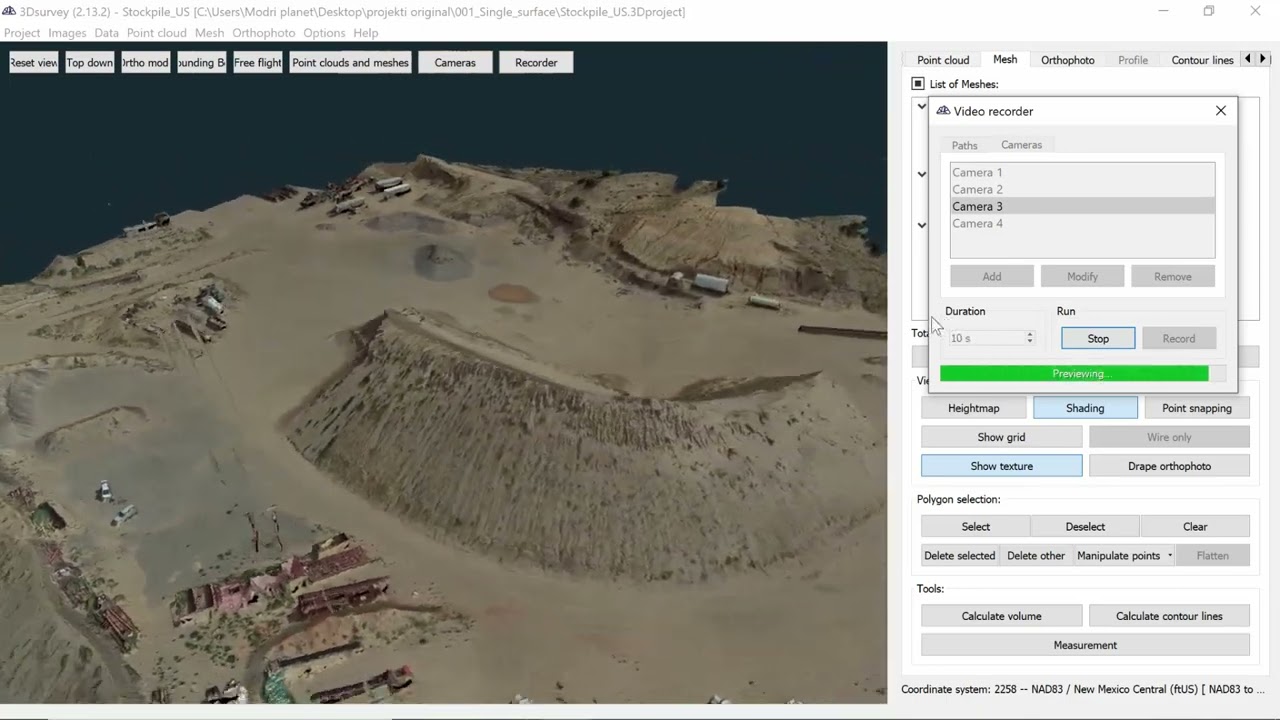Toggle Show texture

[x=1001, y=466]
